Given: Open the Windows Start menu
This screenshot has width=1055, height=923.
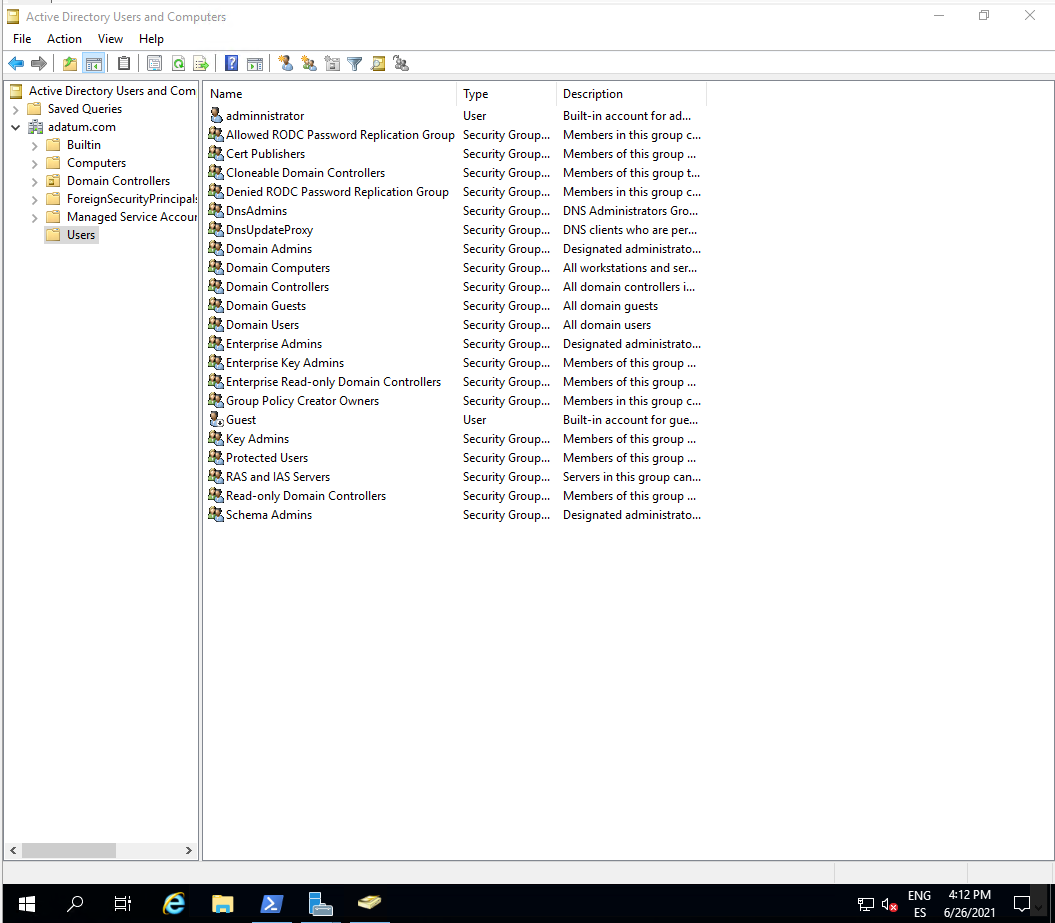Looking at the screenshot, I should [x=26, y=903].
